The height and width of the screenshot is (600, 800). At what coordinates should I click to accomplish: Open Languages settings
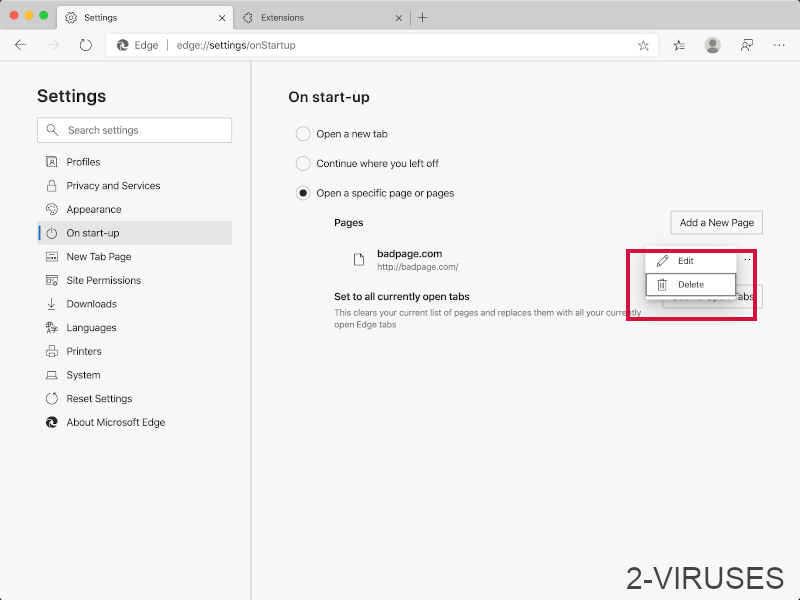[134, 328]
